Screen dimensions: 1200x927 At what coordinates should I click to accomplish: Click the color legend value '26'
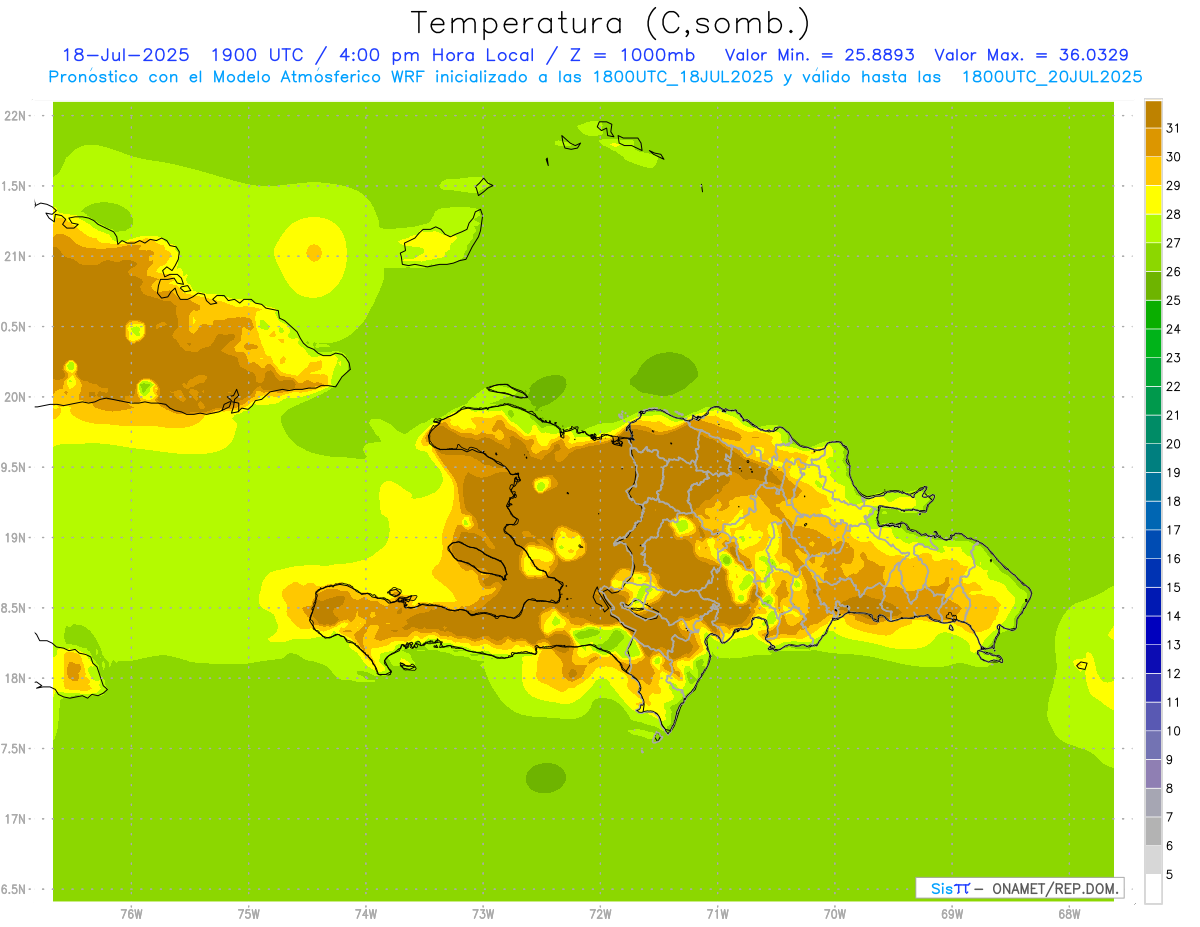pos(1173,271)
